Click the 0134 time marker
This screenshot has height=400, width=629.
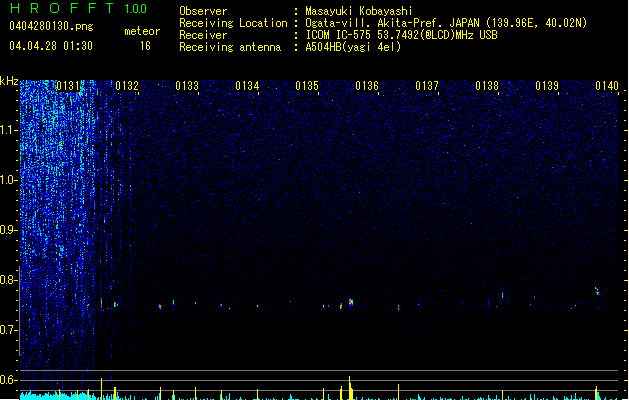(x=247, y=86)
